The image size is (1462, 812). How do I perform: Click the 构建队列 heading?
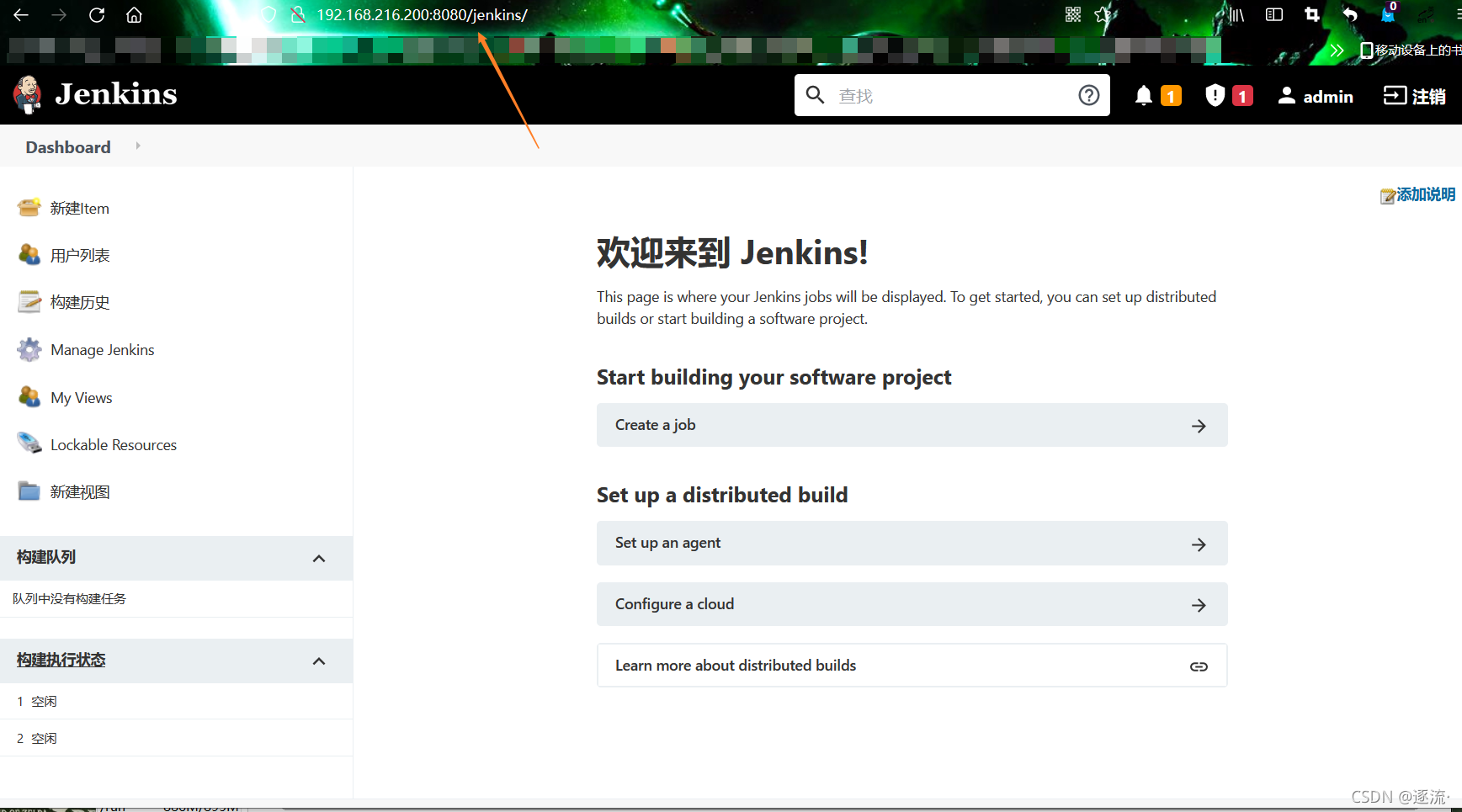[x=46, y=557]
